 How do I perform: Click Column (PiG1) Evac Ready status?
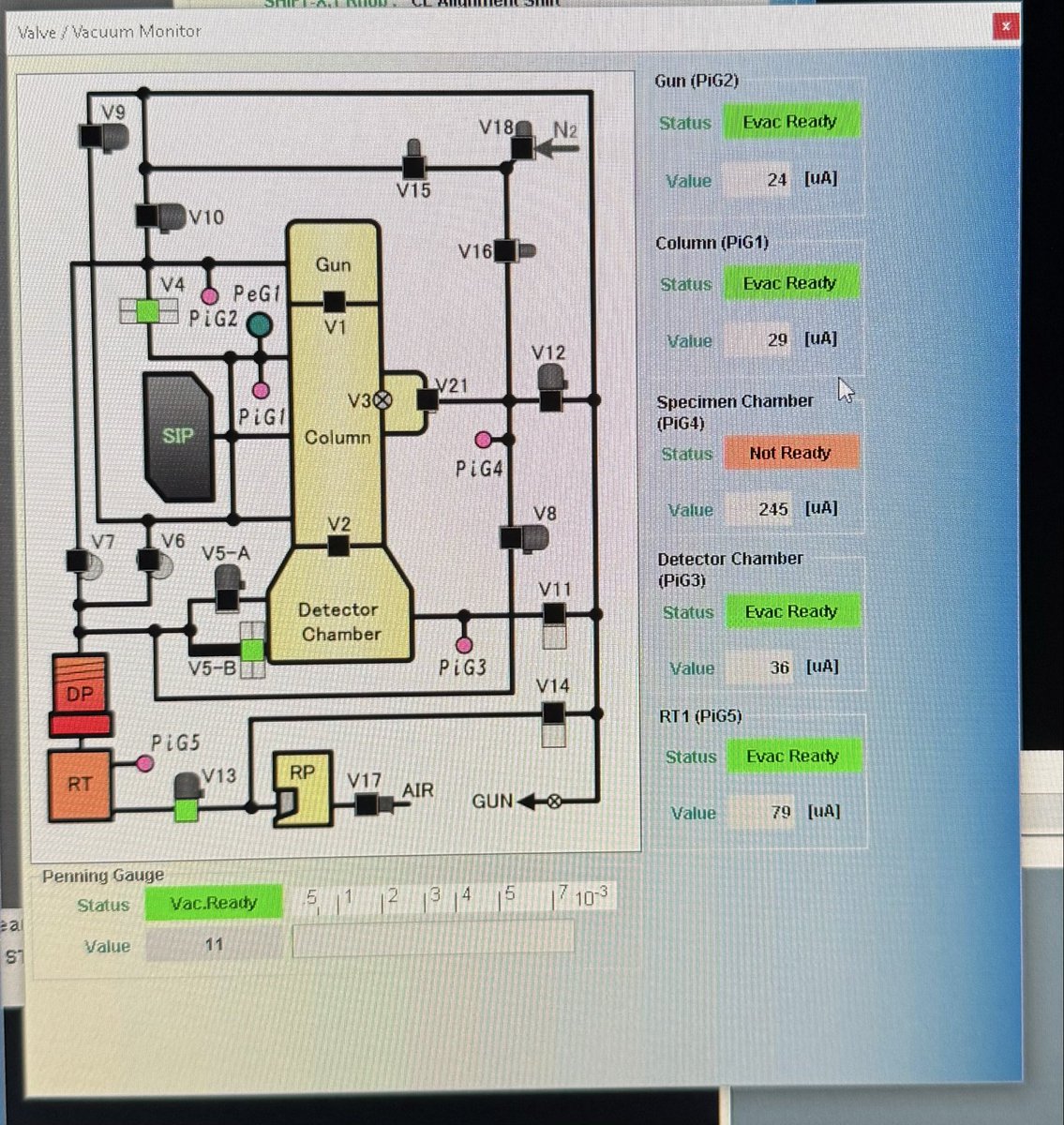coord(790,283)
